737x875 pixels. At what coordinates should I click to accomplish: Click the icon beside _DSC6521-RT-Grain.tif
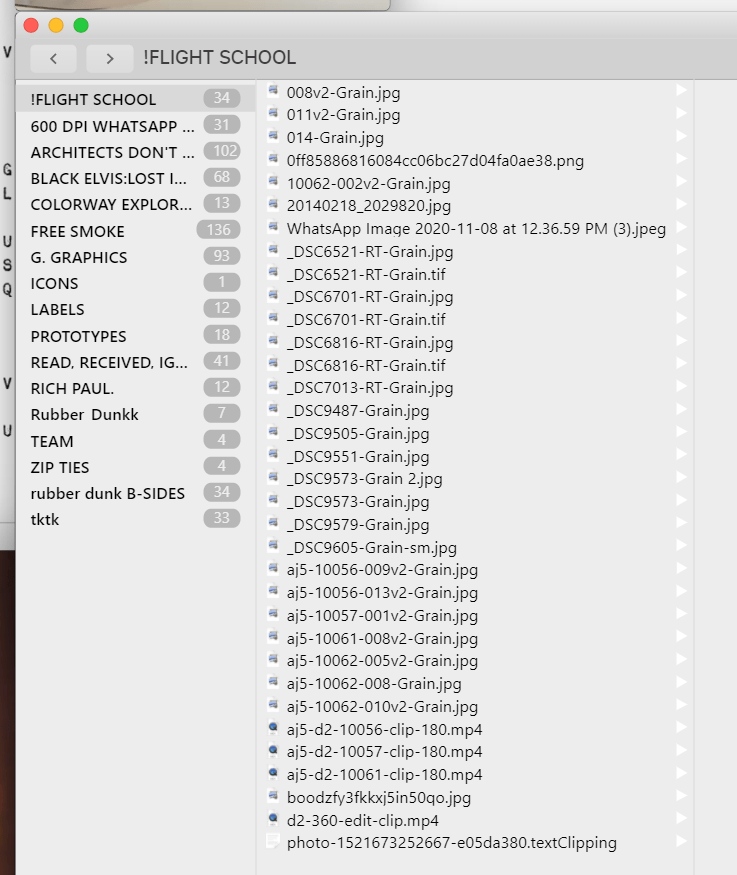[273, 273]
